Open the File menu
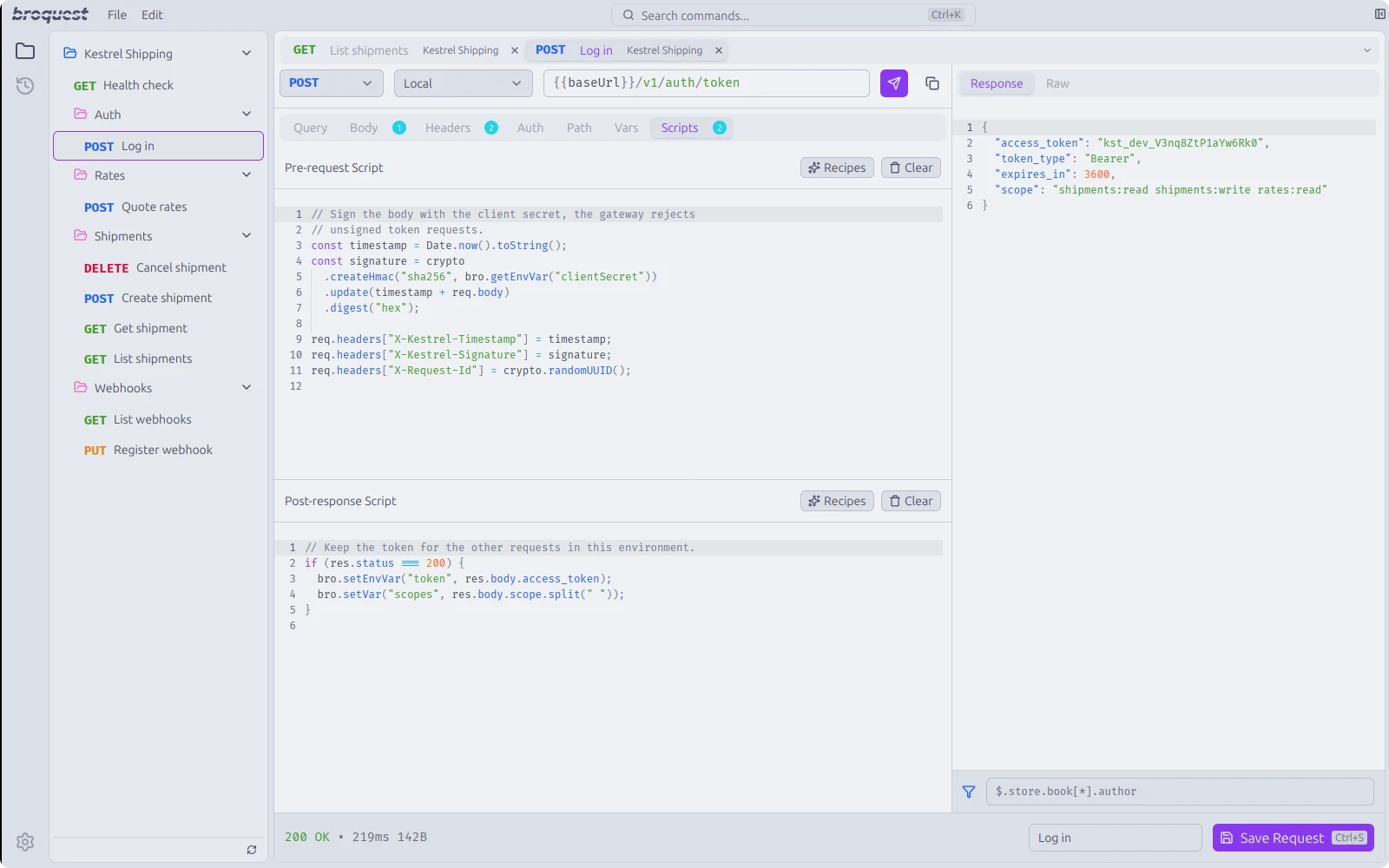 click(117, 15)
